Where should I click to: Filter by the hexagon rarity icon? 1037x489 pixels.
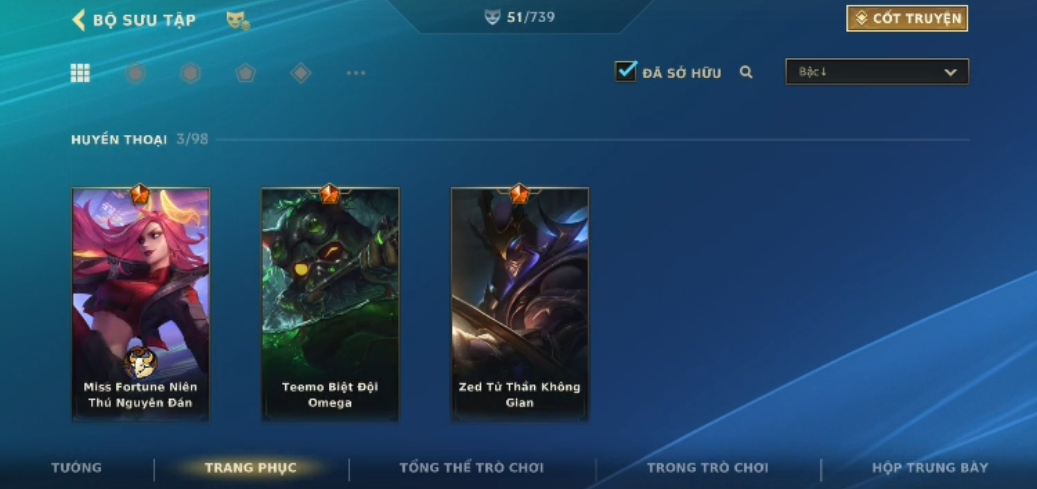190,73
